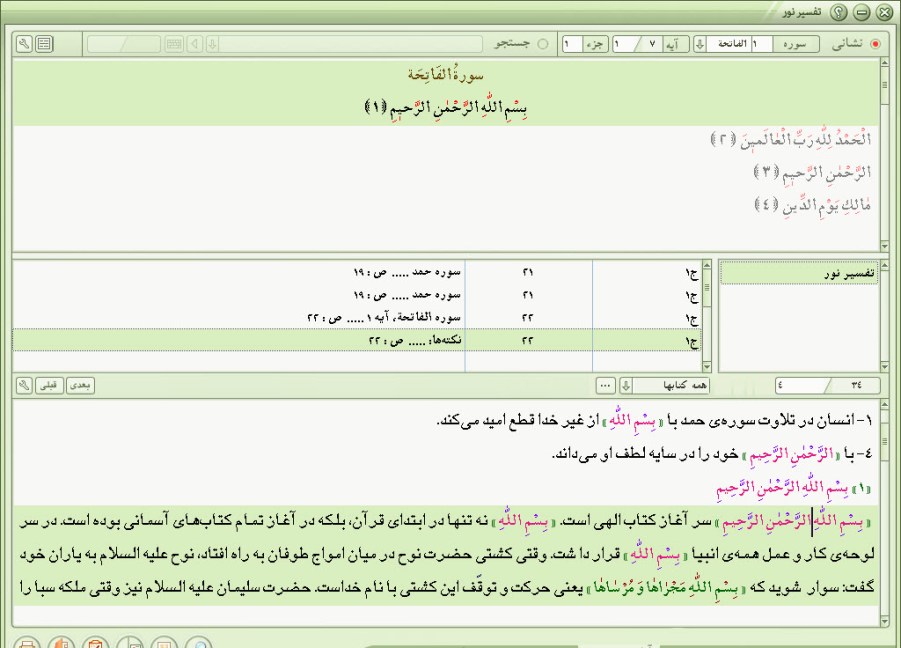Select row سوره الفاتحة، آیه ۱ ص : ۲۲
The height and width of the screenshot is (648, 901).
click(356, 317)
